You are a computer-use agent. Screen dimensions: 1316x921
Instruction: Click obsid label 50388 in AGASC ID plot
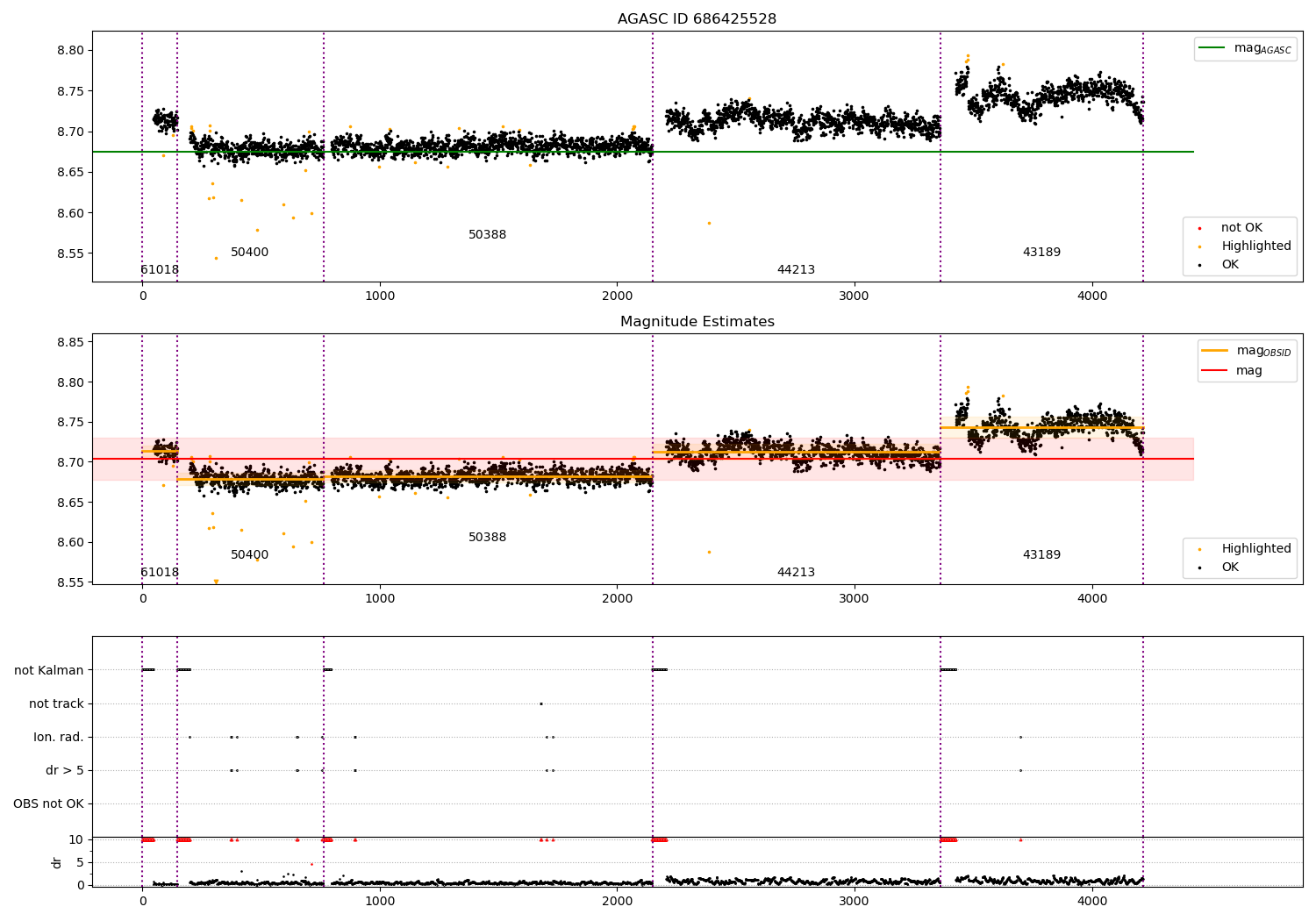point(488,235)
